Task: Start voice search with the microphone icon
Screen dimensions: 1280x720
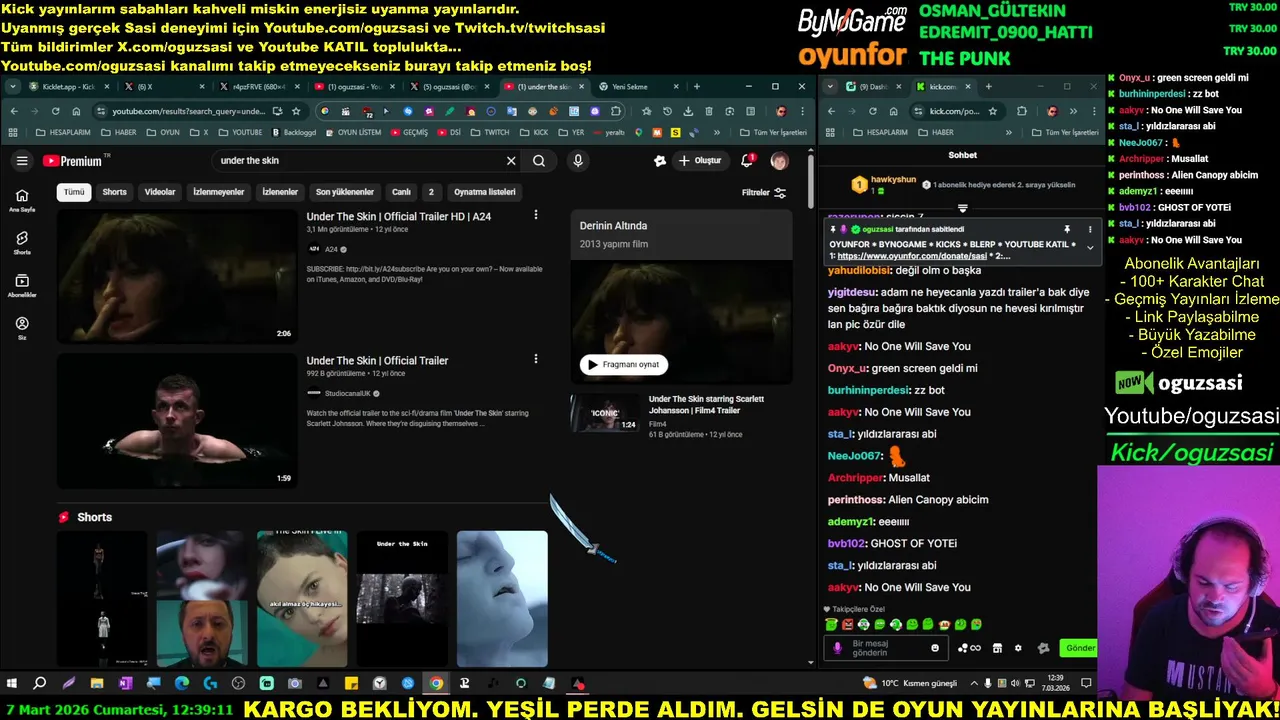Action: [578, 161]
